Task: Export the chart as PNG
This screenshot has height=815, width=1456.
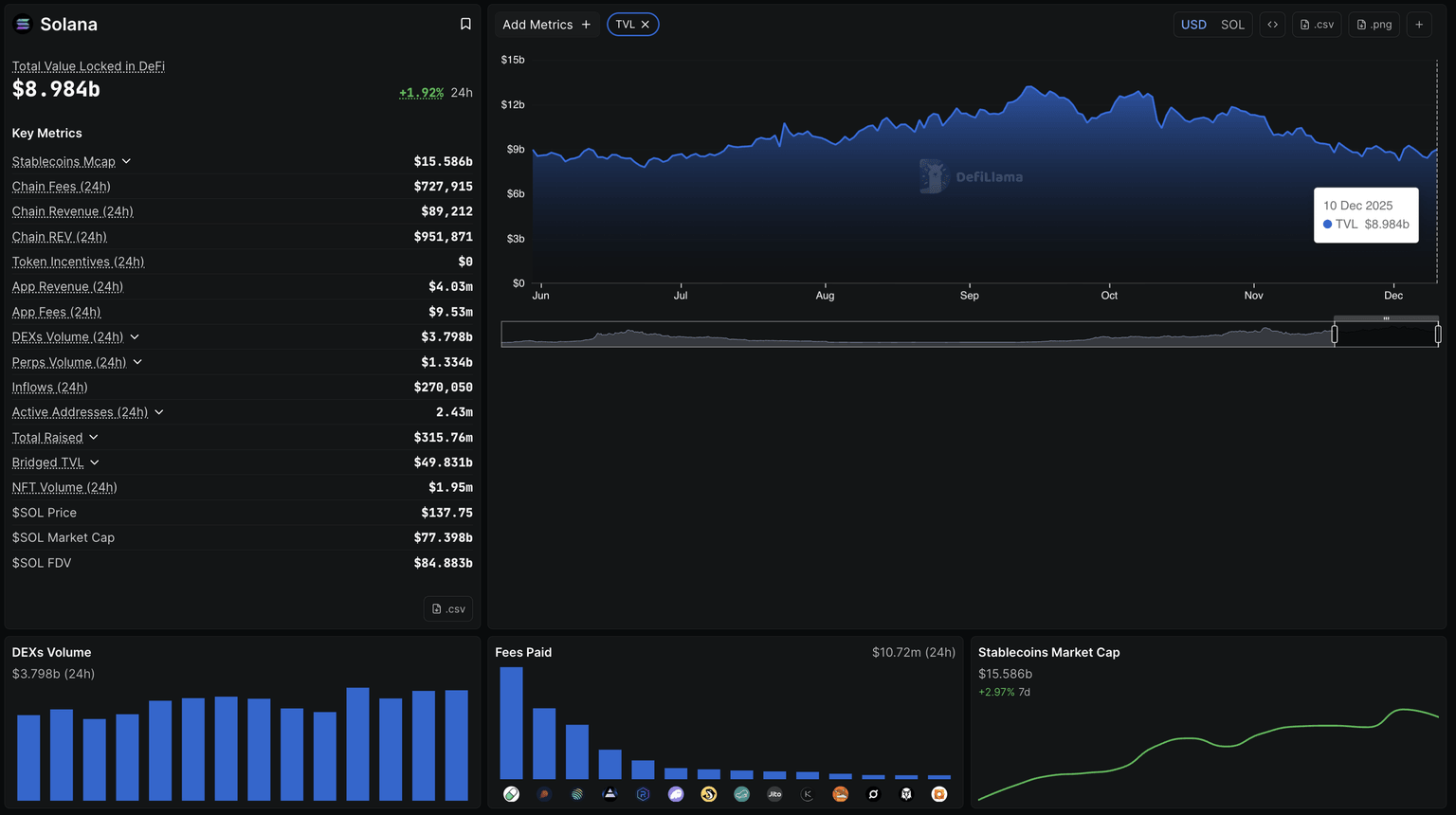Action: point(1374,24)
